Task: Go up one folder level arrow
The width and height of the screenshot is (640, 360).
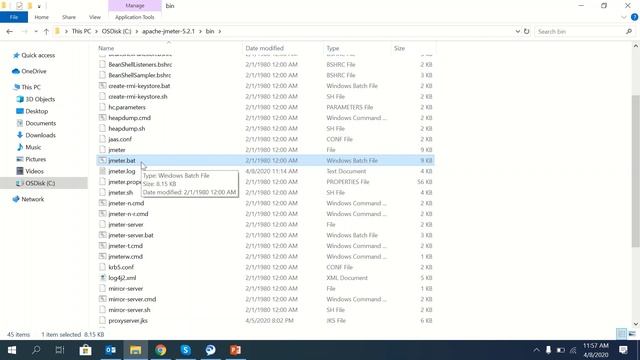Action: [46, 31]
